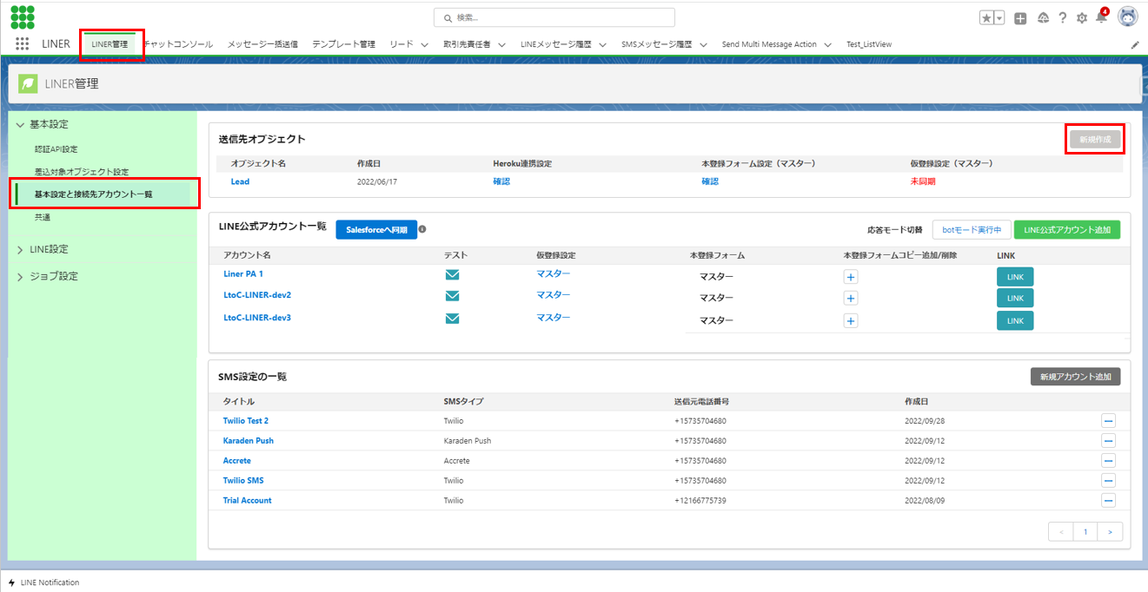Switch to the LINER管理 tab

click(x=110, y=44)
